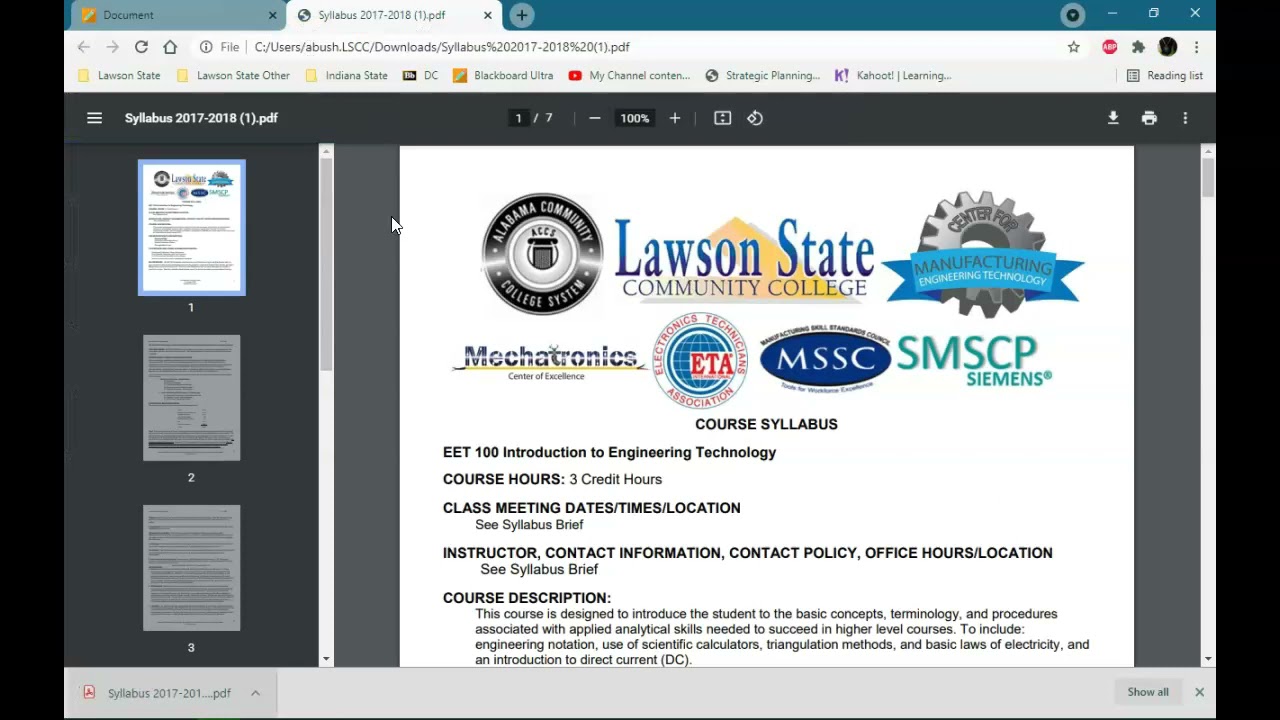Zoom out with the minus button
This screenshot has height=720, width=1280.
(595, 118)
